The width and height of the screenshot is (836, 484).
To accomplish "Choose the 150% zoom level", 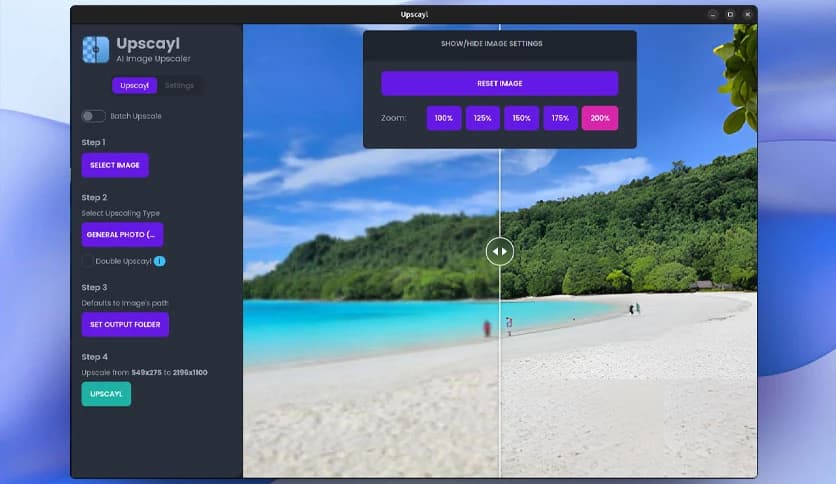I will point(521,118).
